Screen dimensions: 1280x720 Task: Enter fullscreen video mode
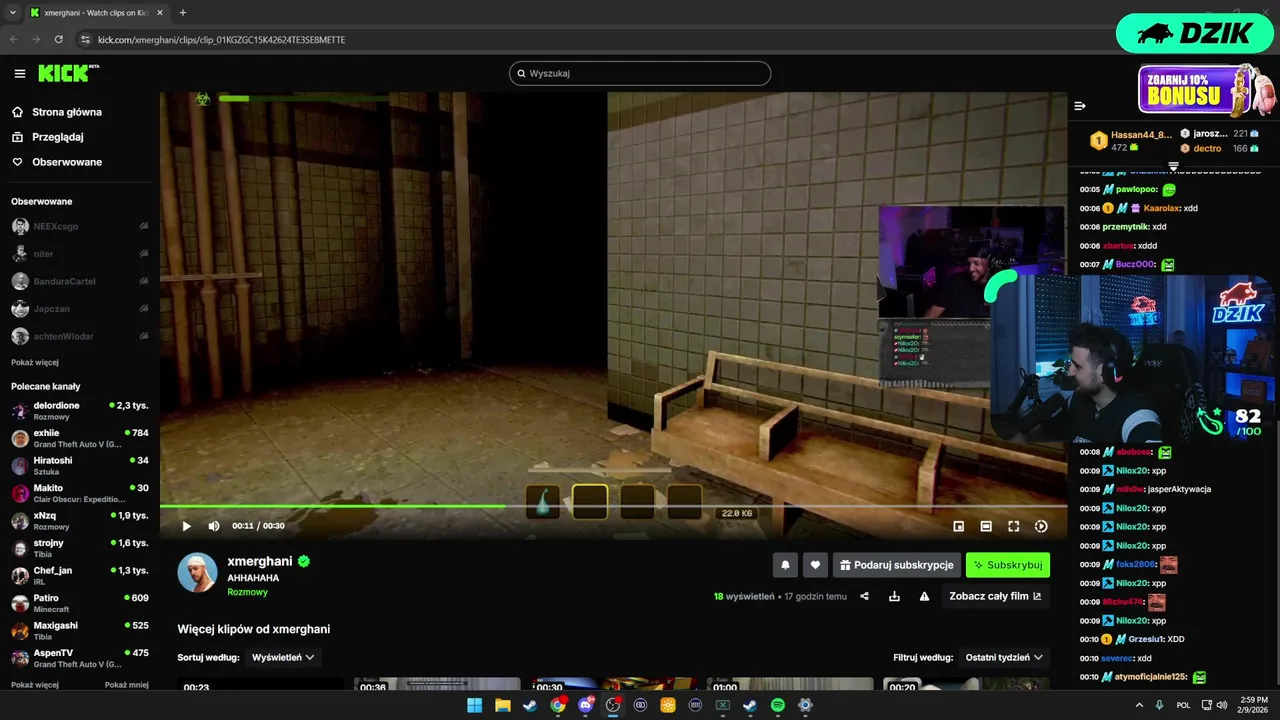pyautogui.click(x=1013, y=526)
